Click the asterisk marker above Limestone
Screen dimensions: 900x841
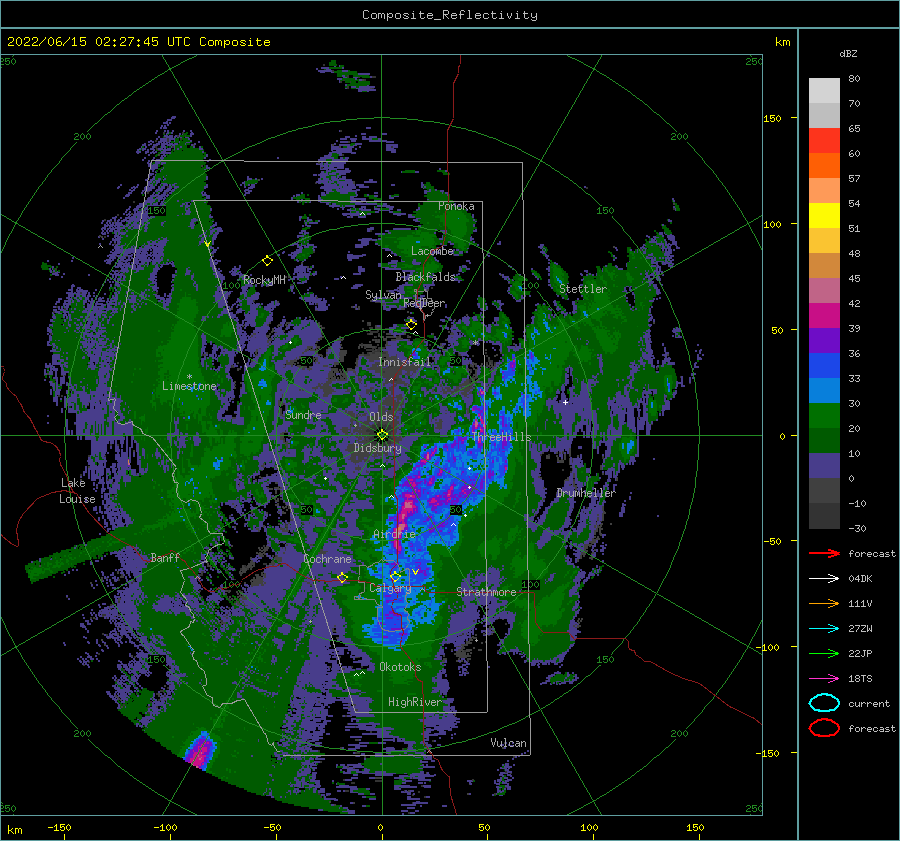point(189,377)
